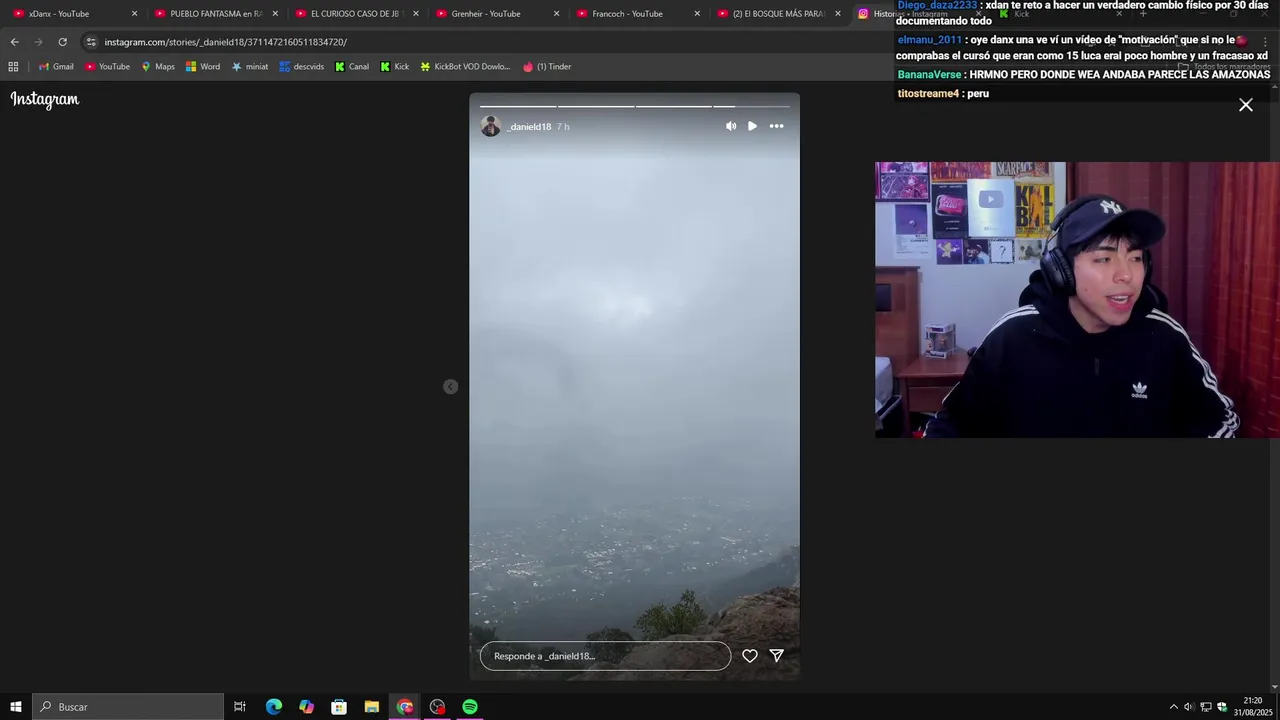Image resolution: width=1280 pixels, height=720 pixels.
Task: Share the story via paper plane icon
Action: coord(776,656)
